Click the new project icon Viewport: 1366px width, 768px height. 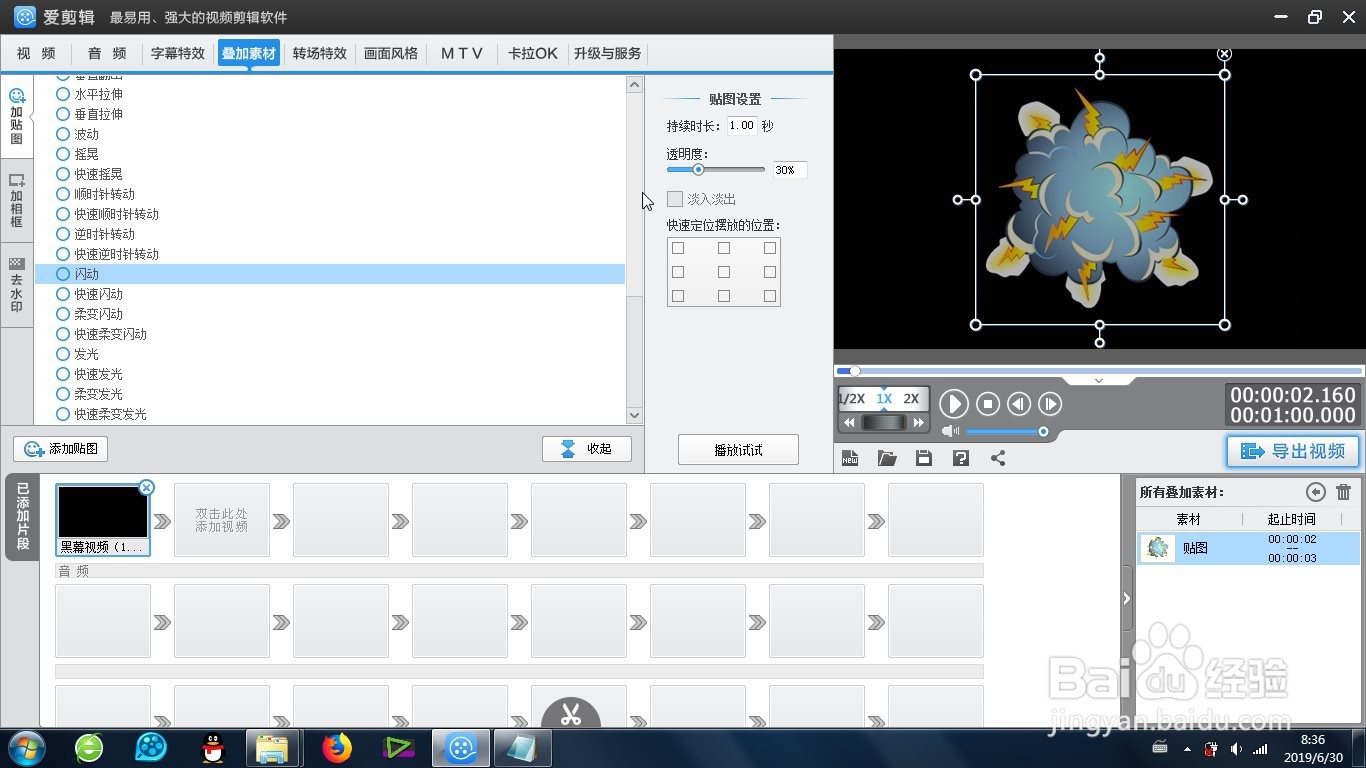click(x=850, y=458)
